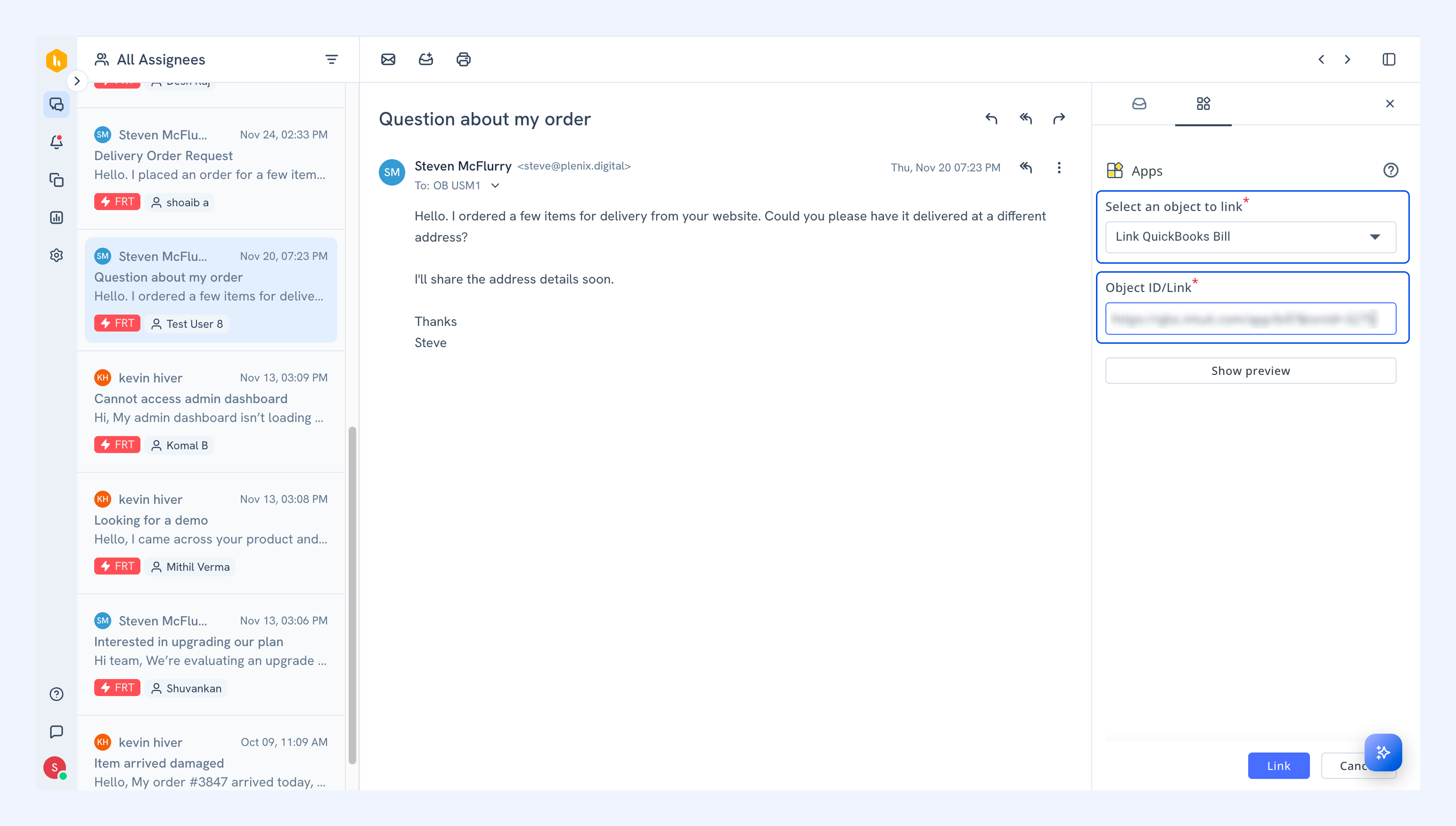
Task: Open the notifications bell icon
Action: (56, 142)
